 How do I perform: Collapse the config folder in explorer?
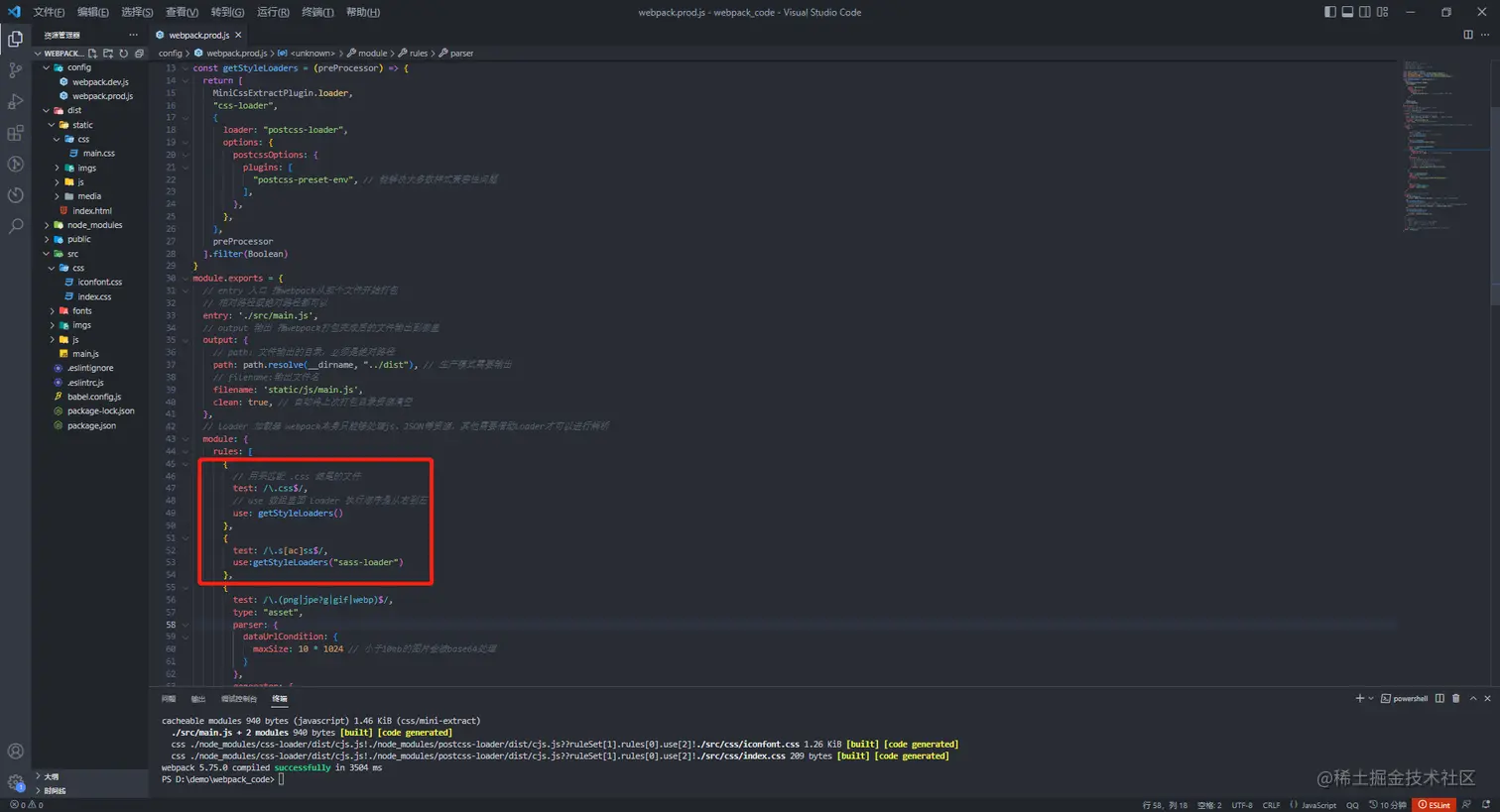[47, 67]
